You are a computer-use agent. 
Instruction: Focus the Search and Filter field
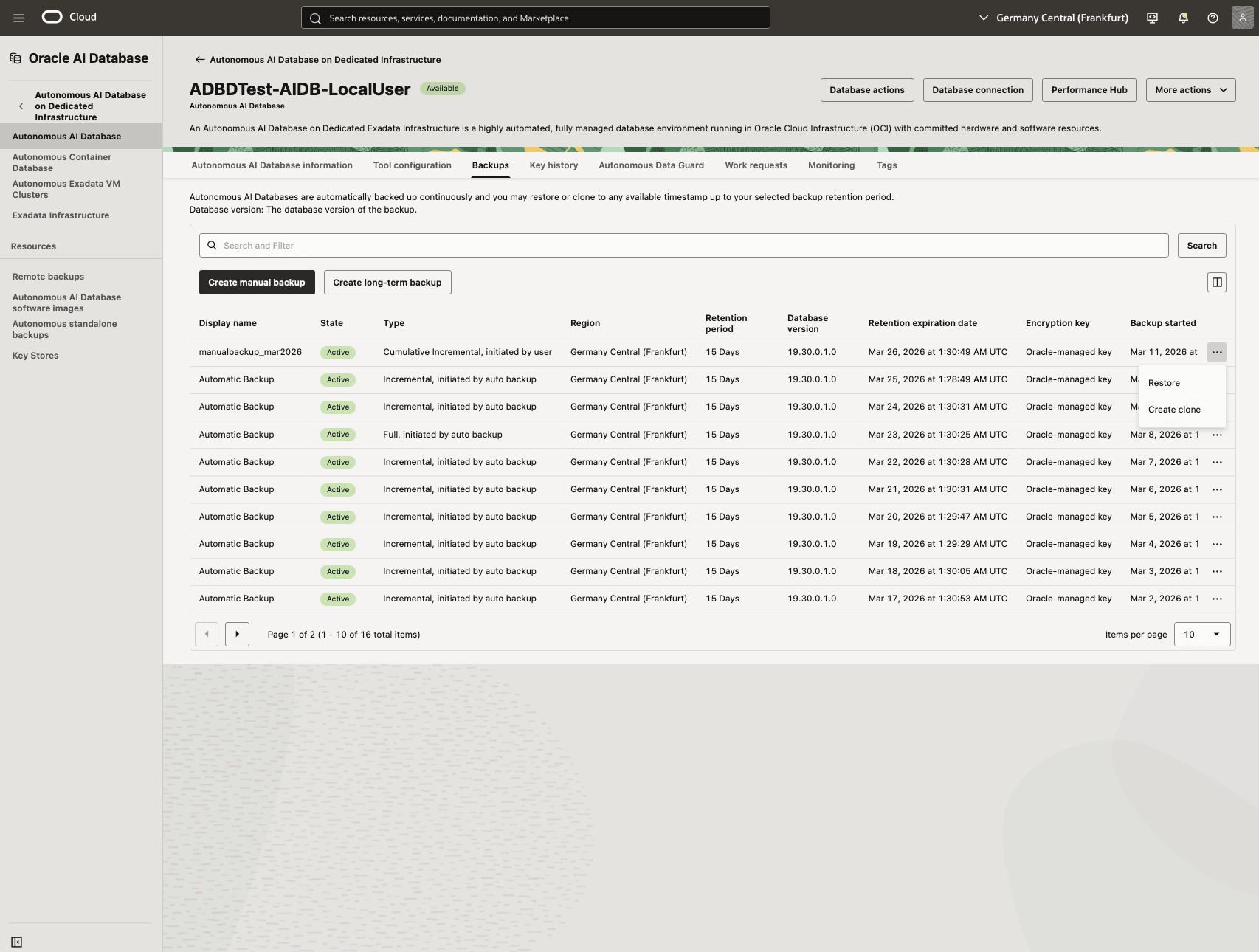point(683,246)
